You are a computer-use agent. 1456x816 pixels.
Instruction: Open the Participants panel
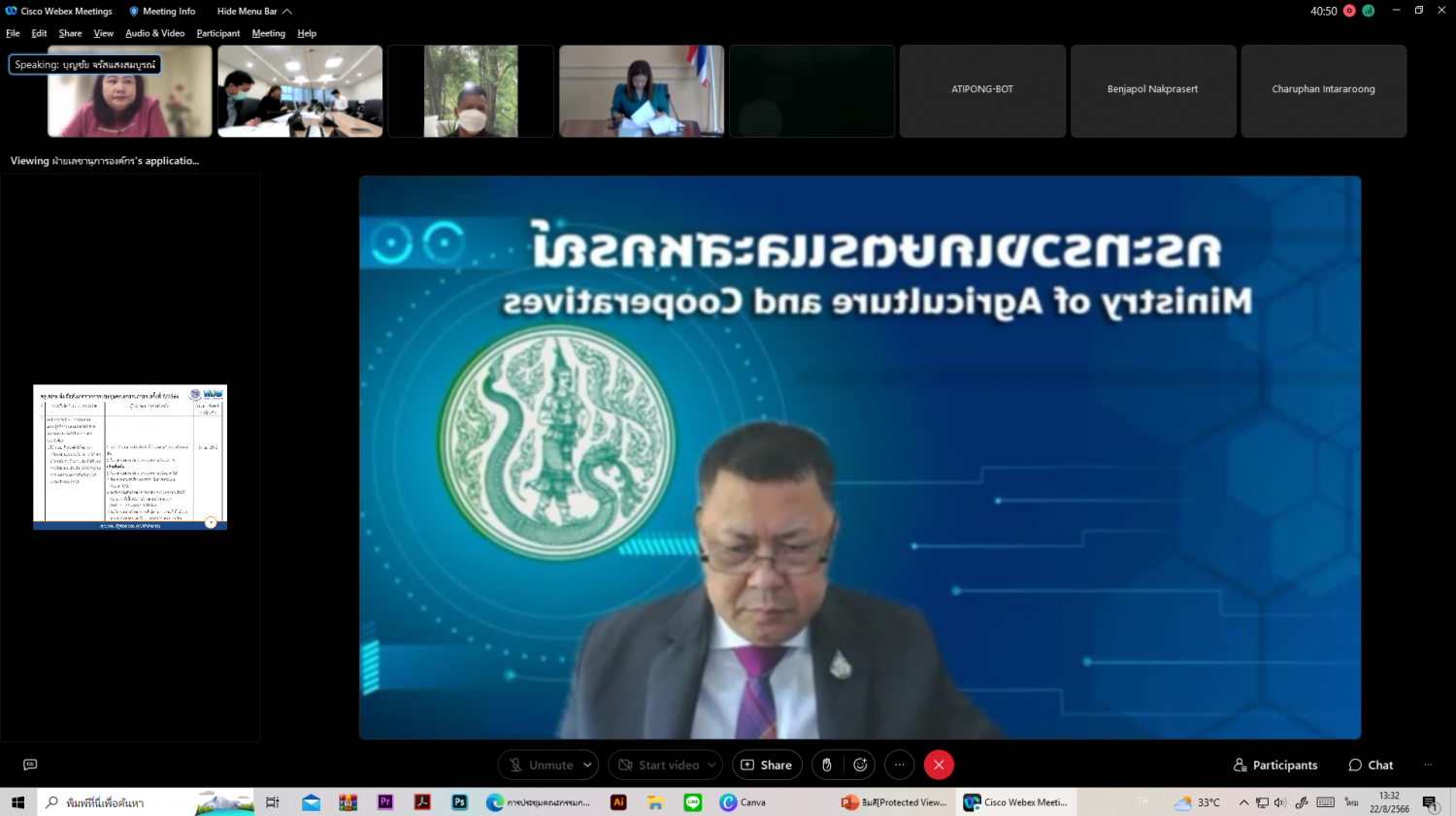[1275, 765]
